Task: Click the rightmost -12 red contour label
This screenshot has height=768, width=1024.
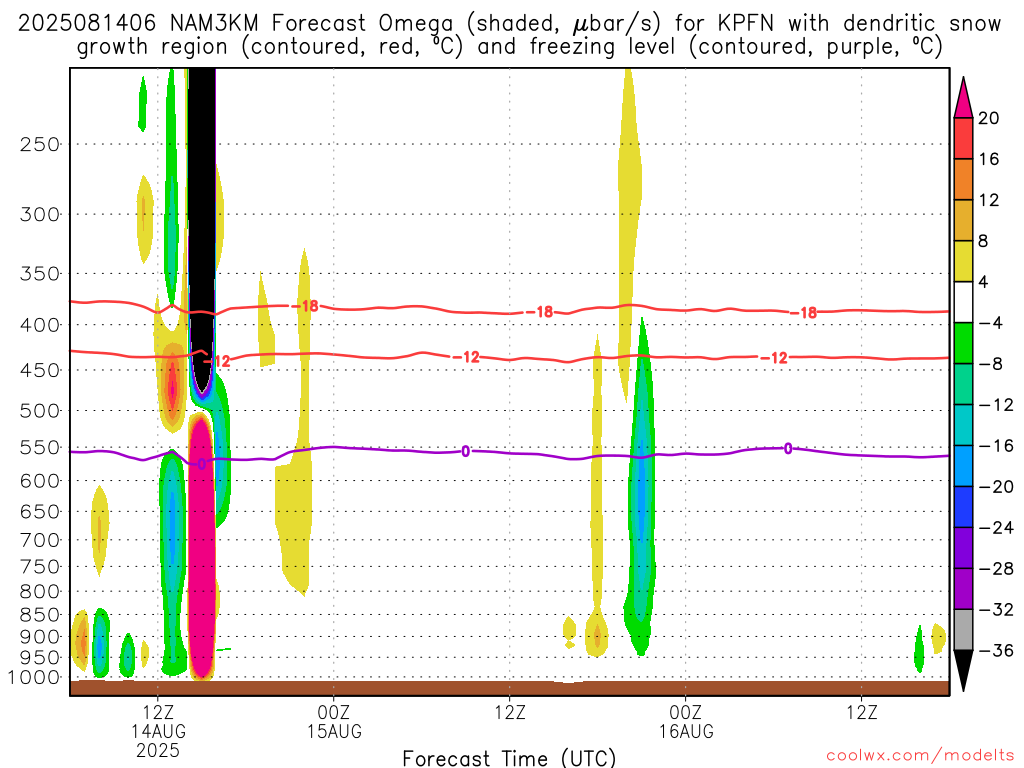Action: tap(775, 358)
